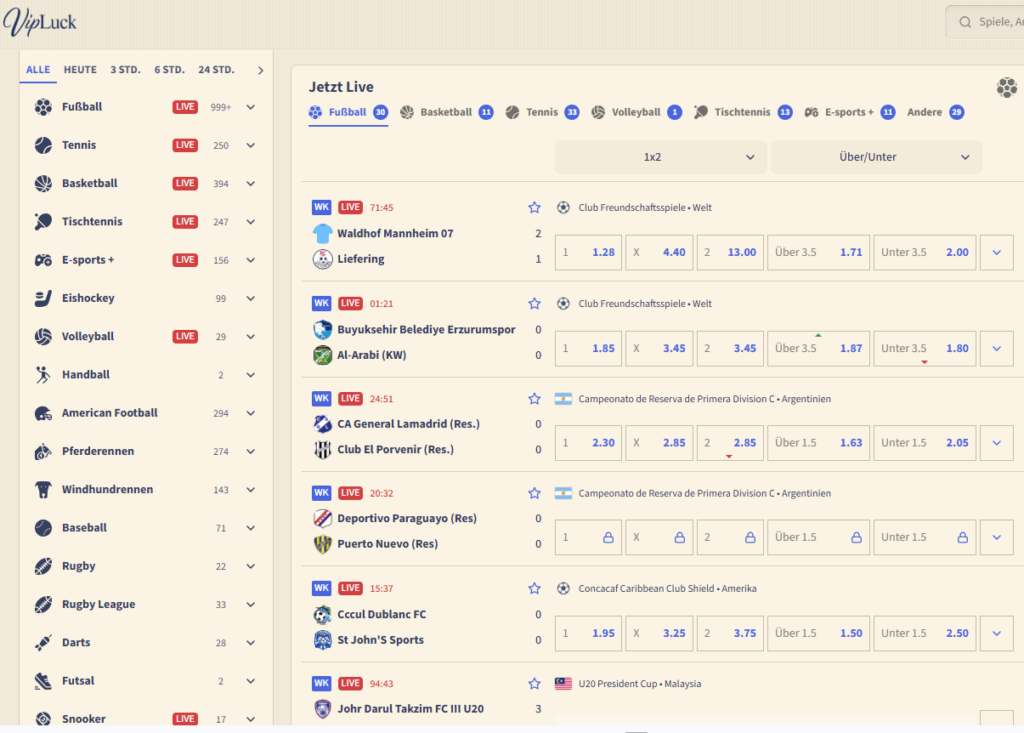This screenshot has width=1024, height=733.
Task: Favorite the Waldhof Mannheim 07 match star
Action: coord(534,208)
